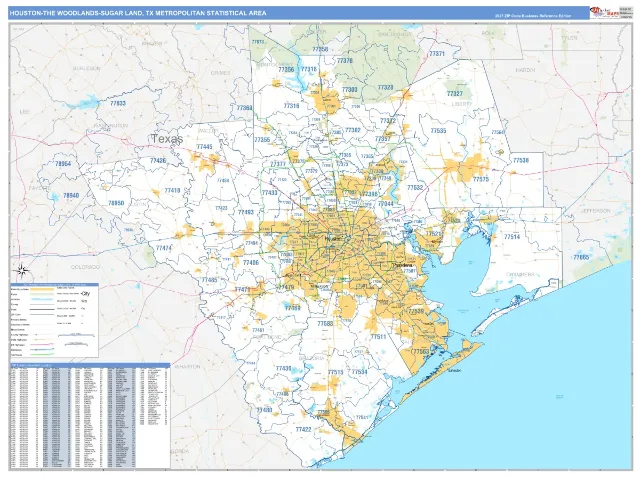Click ZIP code label 77583
Screen dimensions: 640x480
(325, 323)
